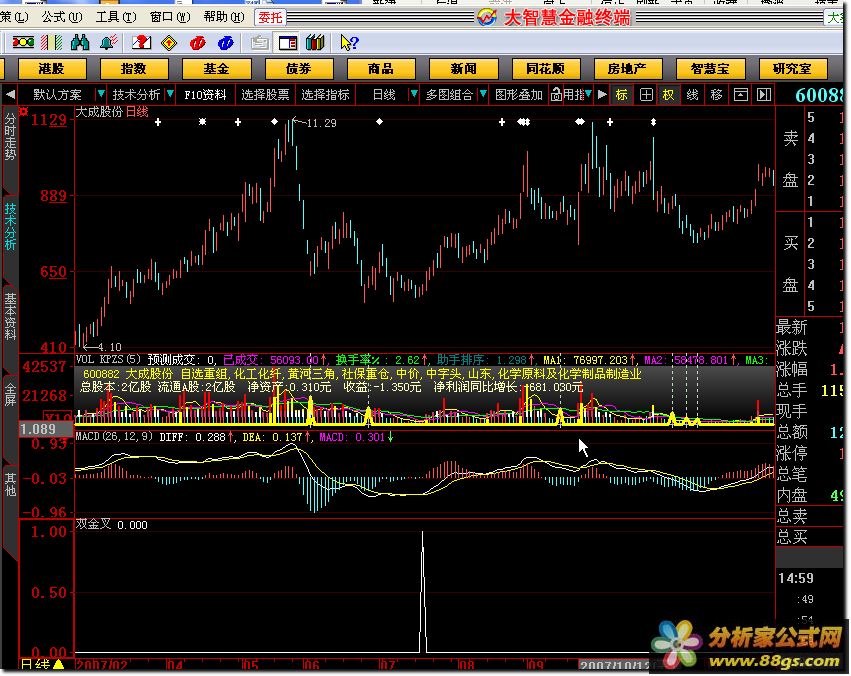851x676 pixels.
Task: Toggle the 标 marker button
Action: 621,95
